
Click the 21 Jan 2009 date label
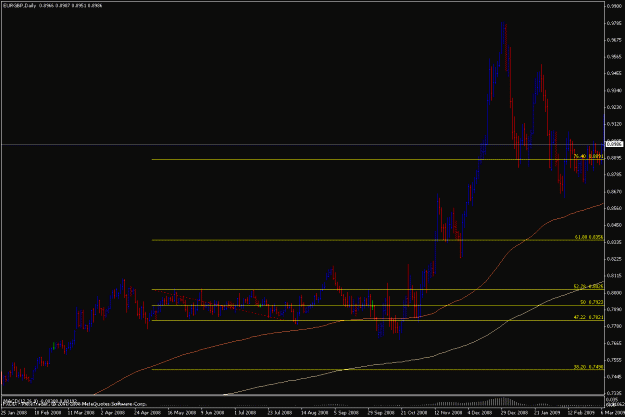point(547,413)
